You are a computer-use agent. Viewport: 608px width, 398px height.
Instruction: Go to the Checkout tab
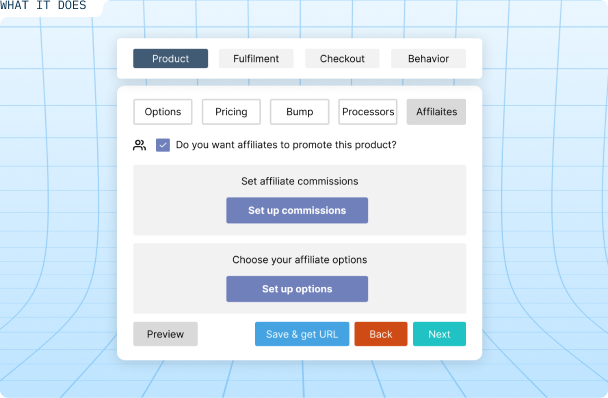coord(342,59)
